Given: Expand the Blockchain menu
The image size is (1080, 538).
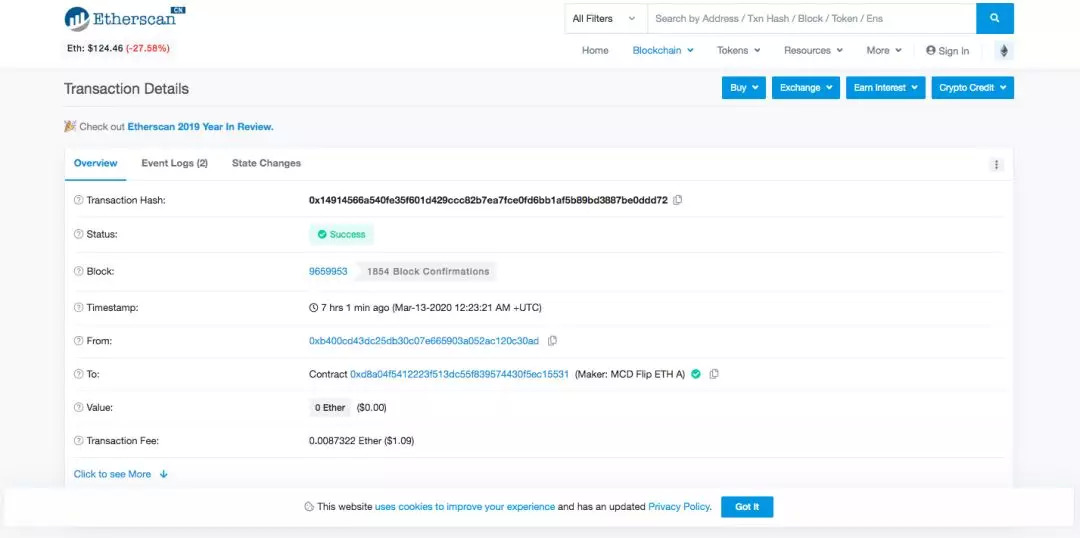Looking at the screenshot, I should click(x=663, y=50).
